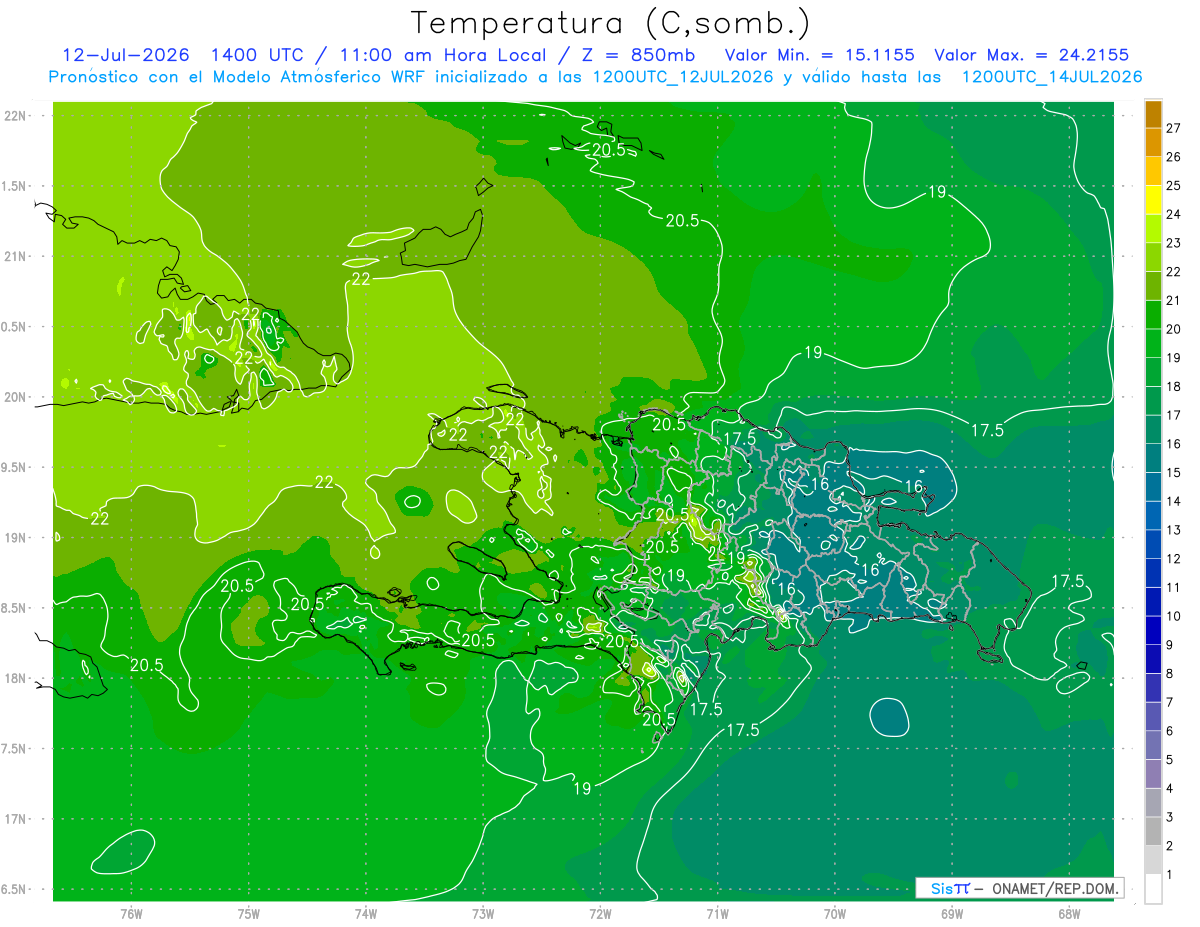Select the '73W' longitude axis label
Screen dimensions: 1200x927
(483, 914)
